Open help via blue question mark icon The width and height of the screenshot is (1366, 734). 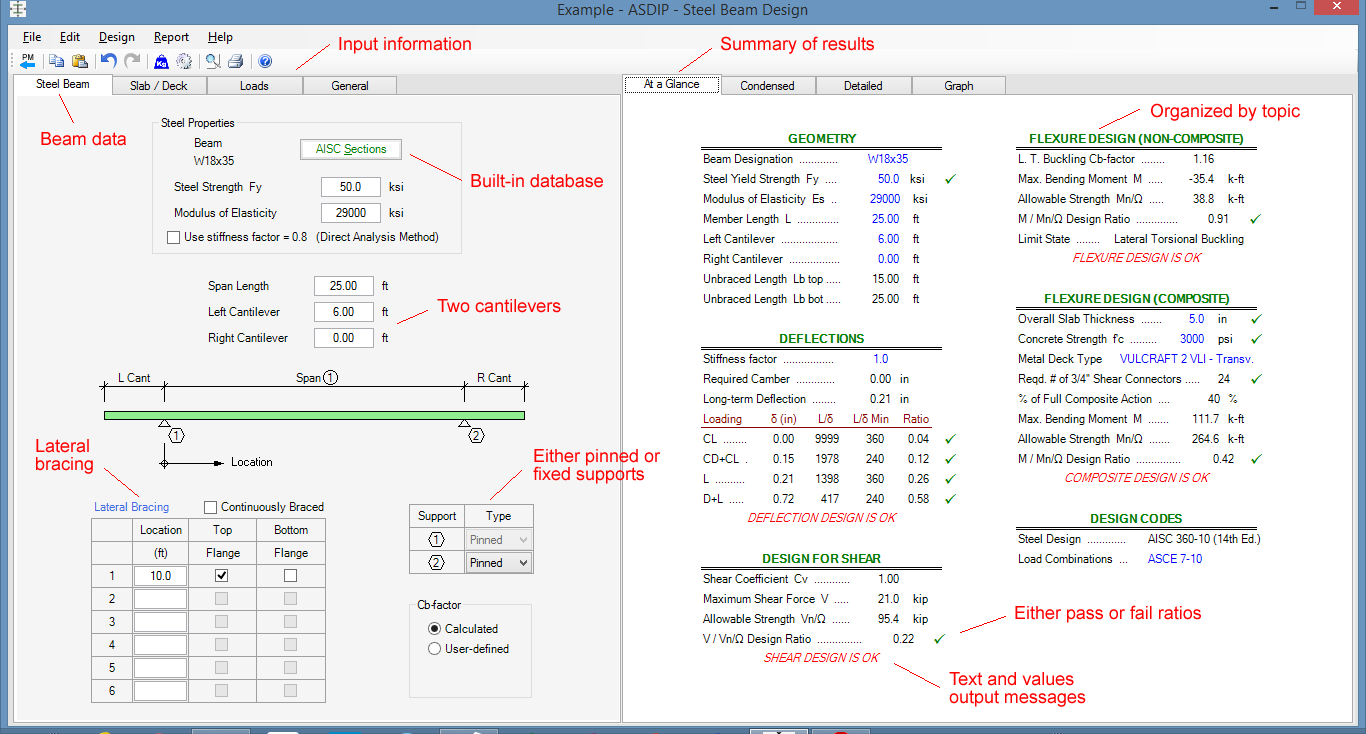[x=265, y=61]
